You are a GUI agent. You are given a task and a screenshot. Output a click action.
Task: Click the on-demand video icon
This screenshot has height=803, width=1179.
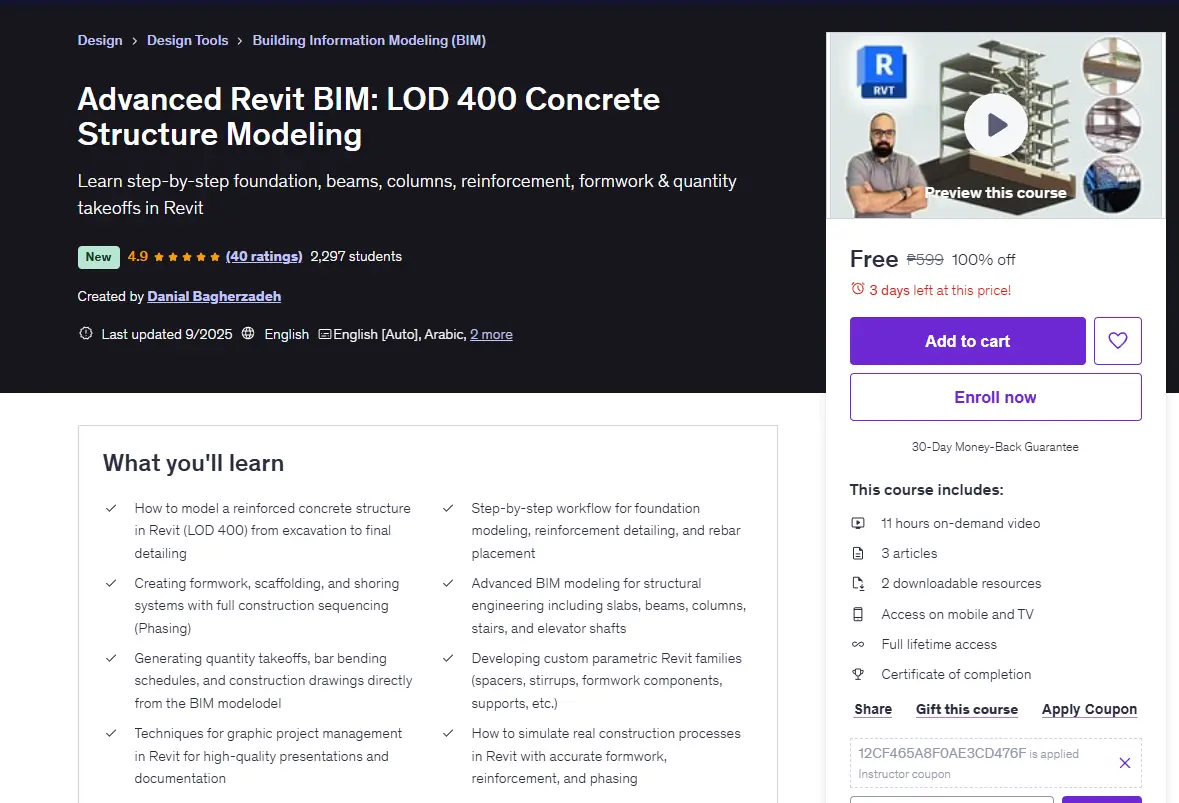[x=858, y=523]
